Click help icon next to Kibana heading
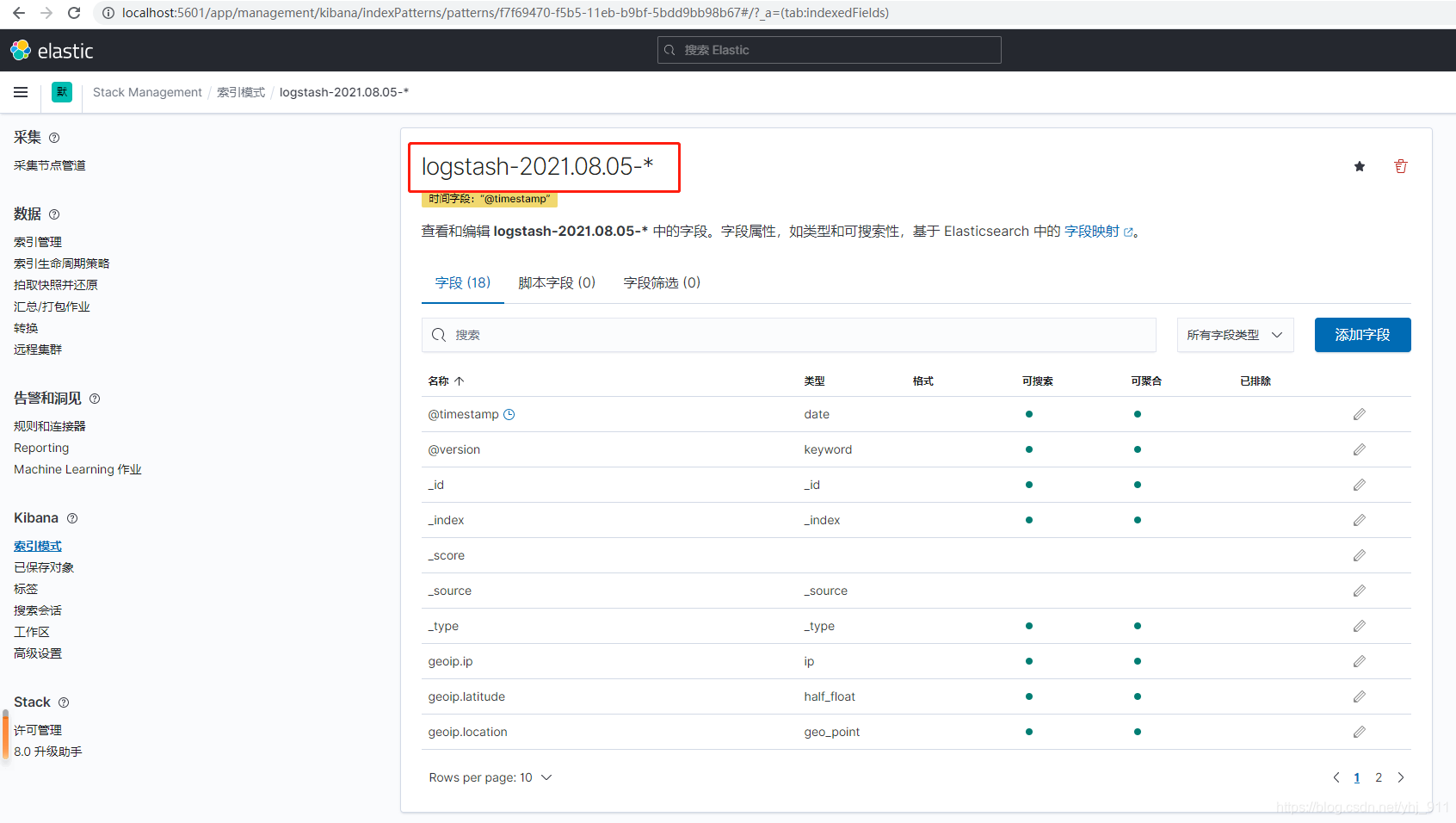Image resolution: width=1456 pixels, height=823 pixels. (x=72, y=518)
